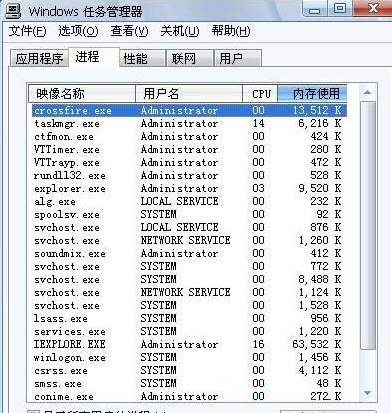Select the spoolsv.exe process

pos(189,214)
